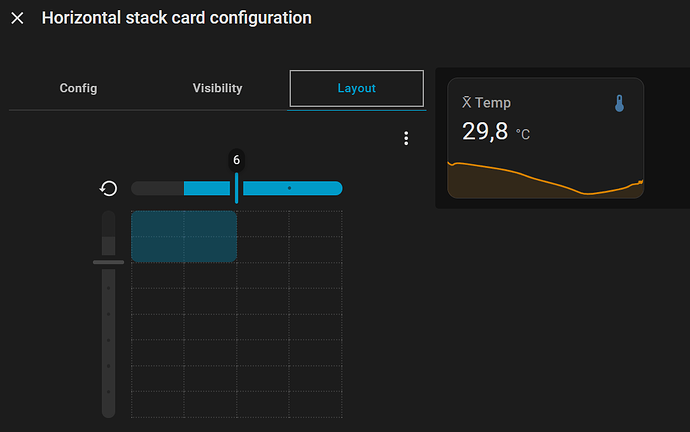Select the Layout tab
This screenshot has width=690, height=432.
point(357,88)
